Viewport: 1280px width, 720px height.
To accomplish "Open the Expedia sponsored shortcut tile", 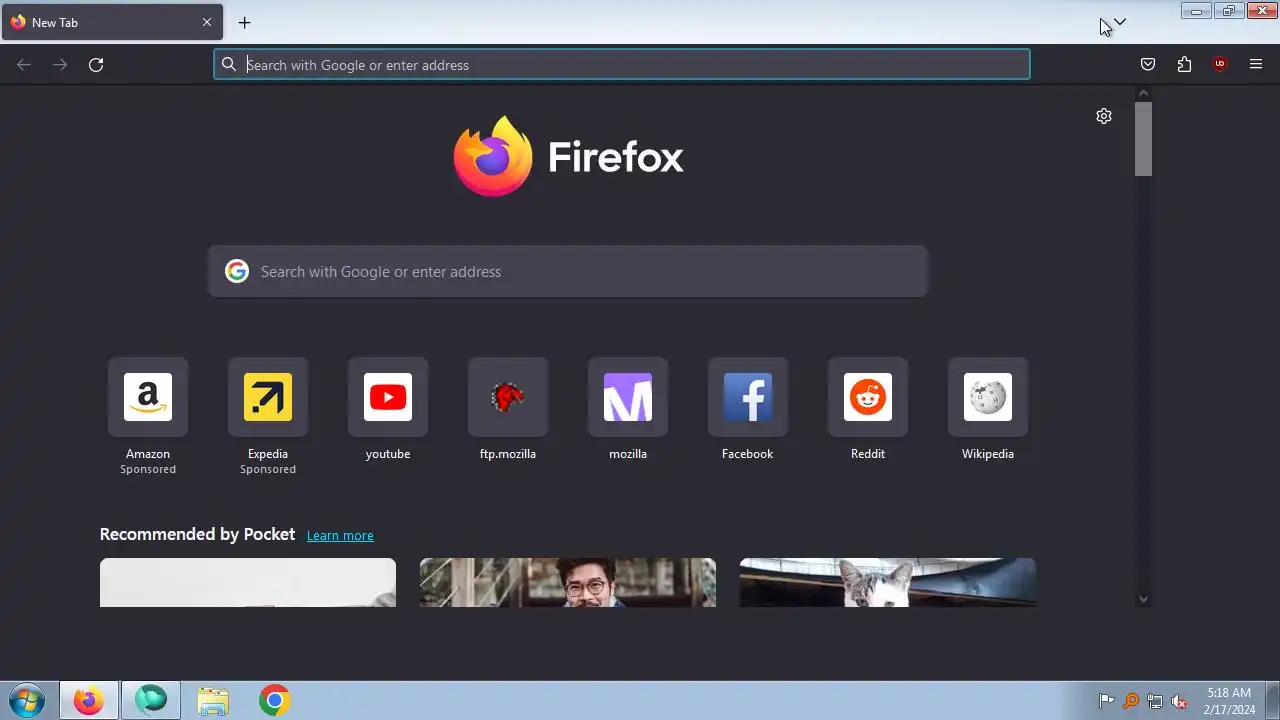I will click(268, 397).
